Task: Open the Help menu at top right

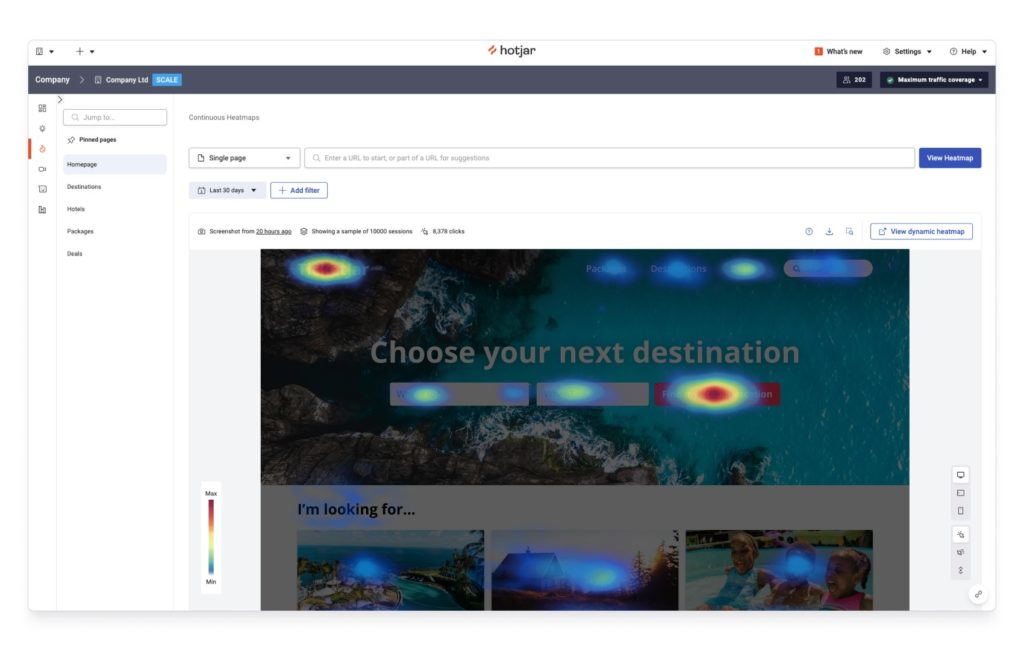Action: 967,51
